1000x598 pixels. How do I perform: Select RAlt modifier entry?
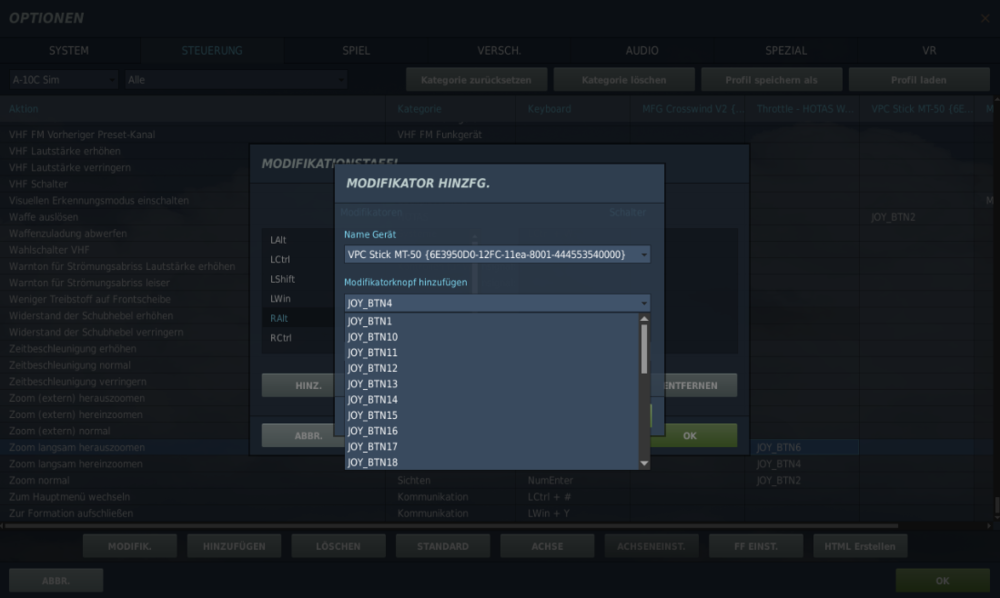(x=279, y=318)
